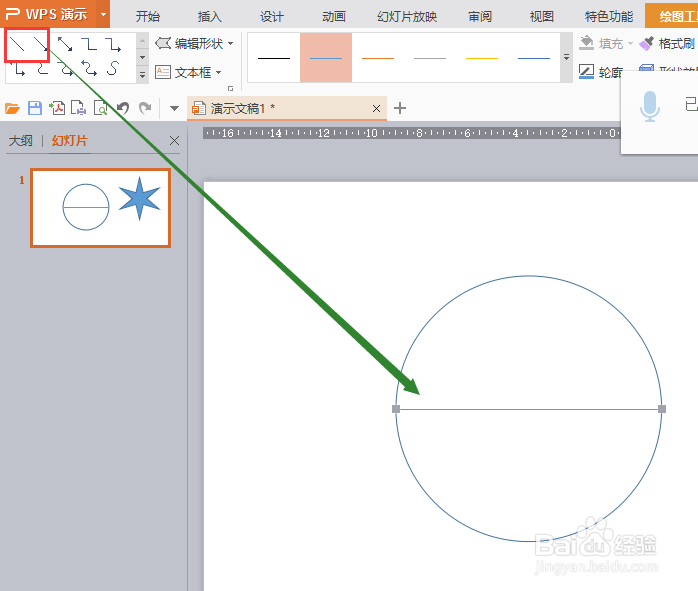Open the 视图 ribbon tab
698x591 pixels.
pos(542,16)
